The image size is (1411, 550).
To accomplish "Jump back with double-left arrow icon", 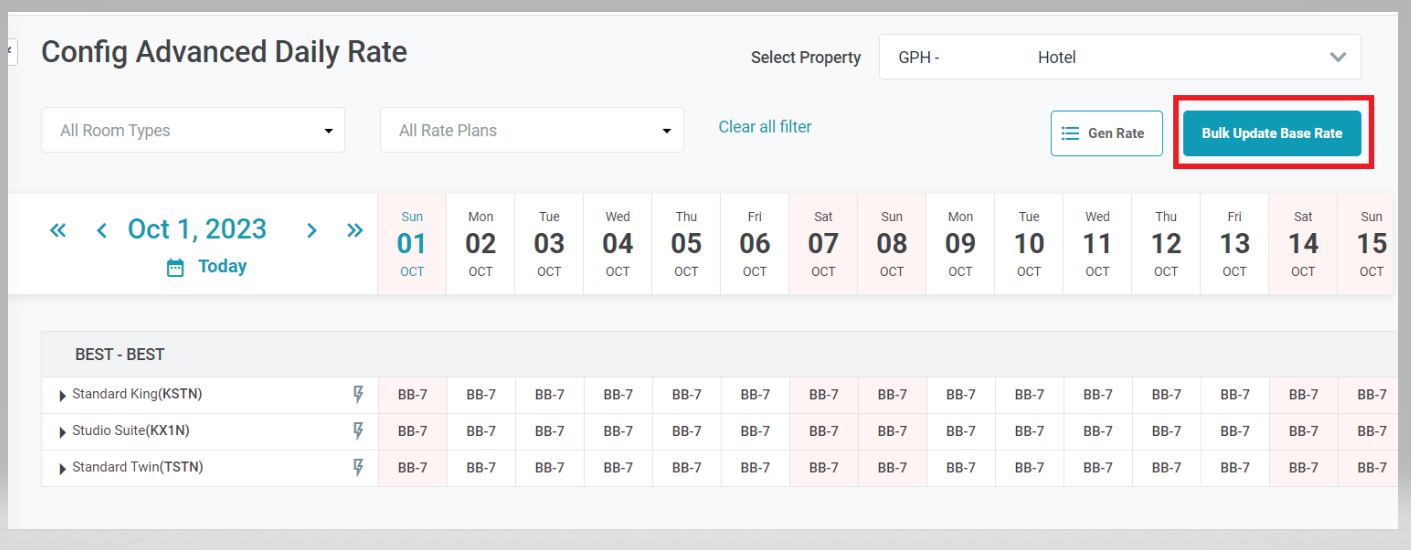I will (58, 230).
